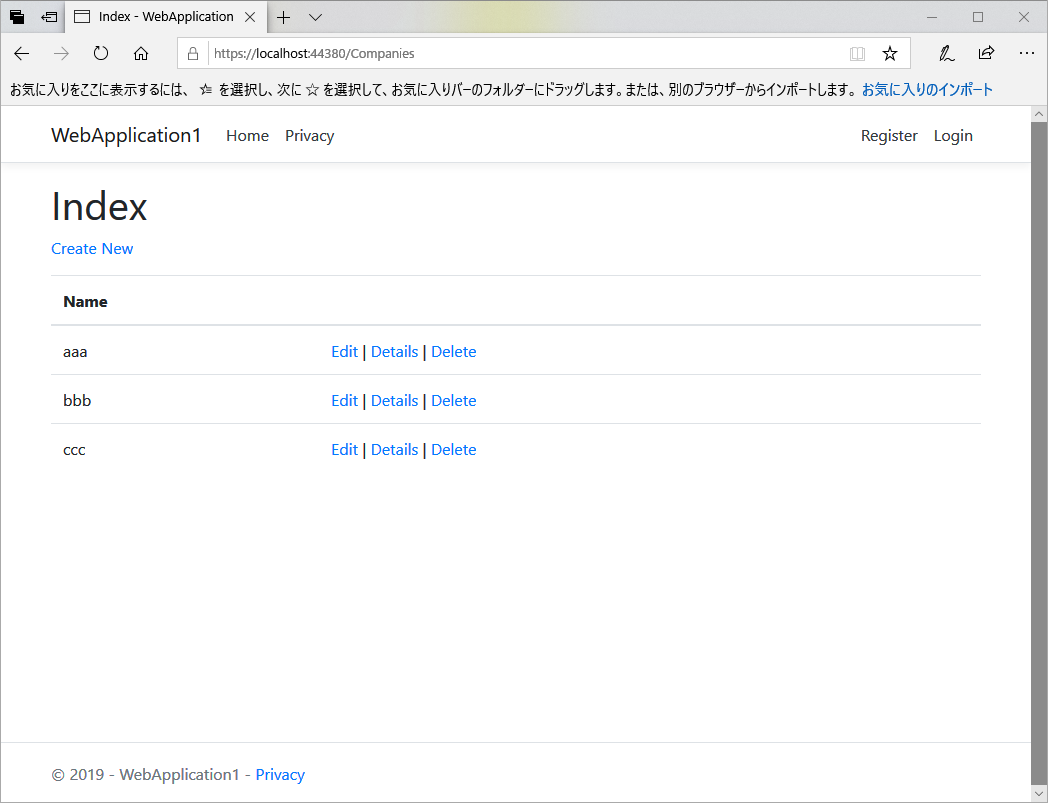This screenshot has width=1048, height=803.
Task: View Details for the bbb row
Action: (394, 400)
